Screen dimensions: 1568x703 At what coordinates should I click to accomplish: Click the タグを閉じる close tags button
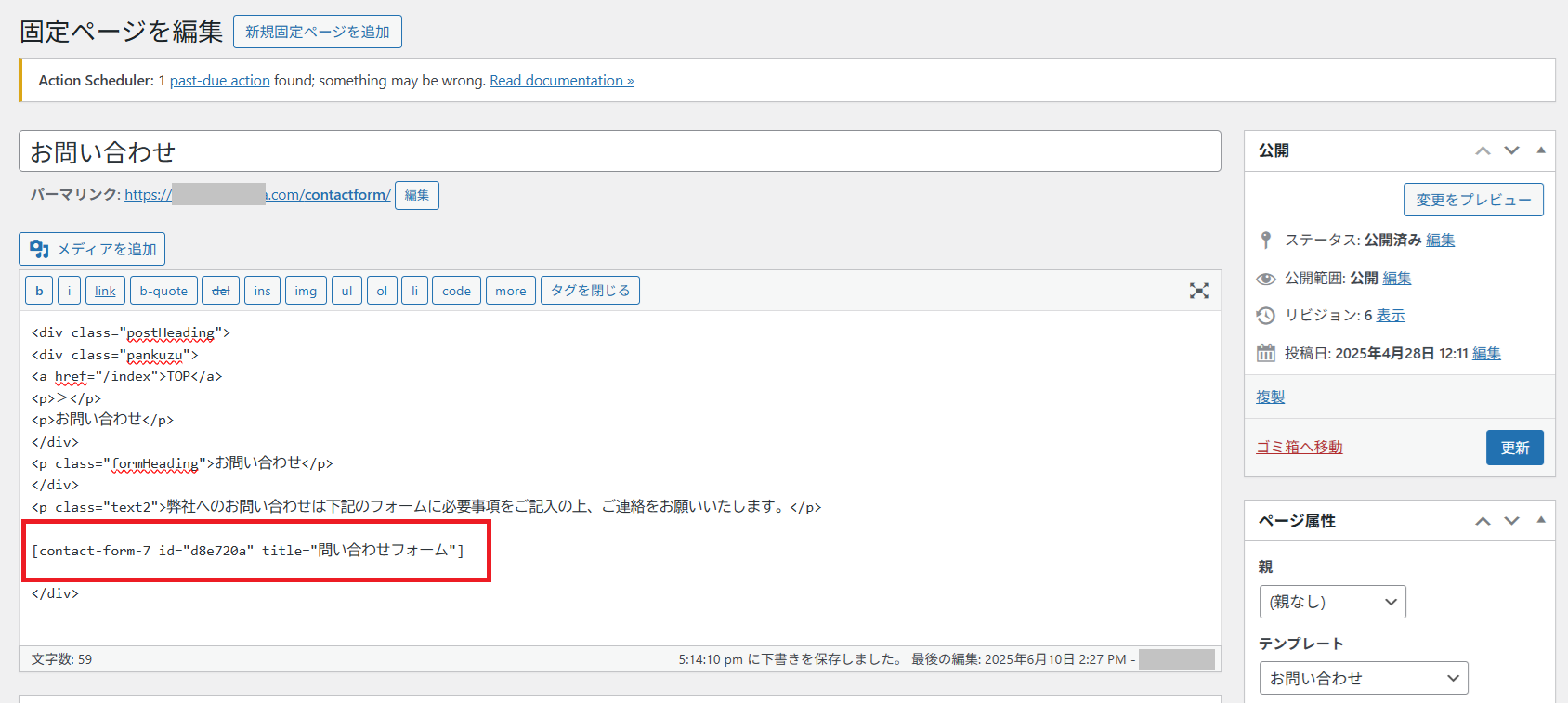(x=590, y=291)
